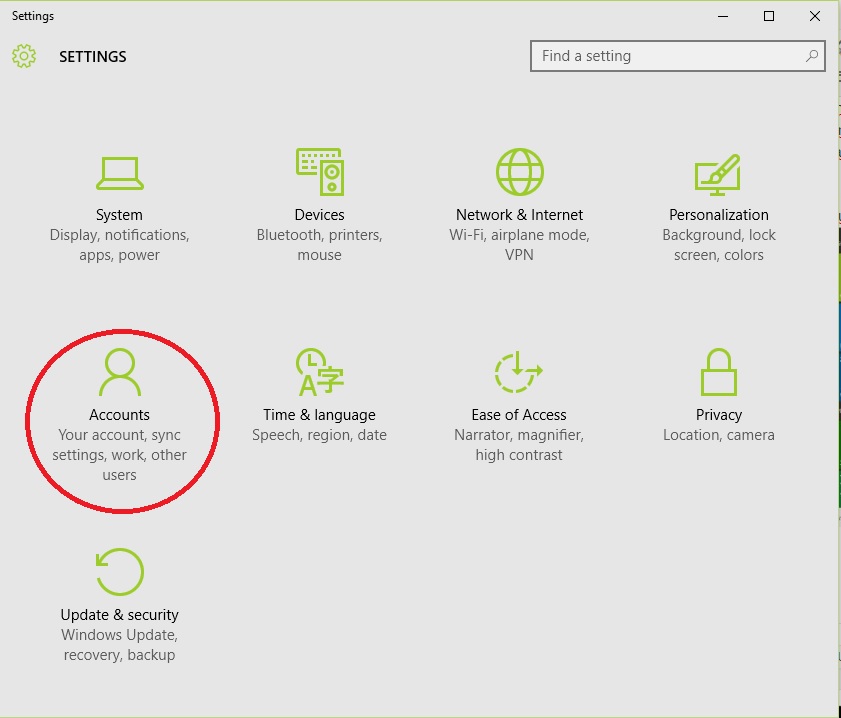Click the green Settings gear icon
Screen dimensions: 841x718
24,56
